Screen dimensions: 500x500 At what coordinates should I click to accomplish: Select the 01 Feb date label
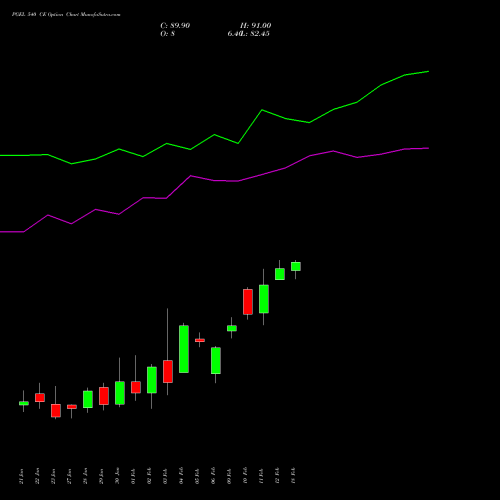134,476
